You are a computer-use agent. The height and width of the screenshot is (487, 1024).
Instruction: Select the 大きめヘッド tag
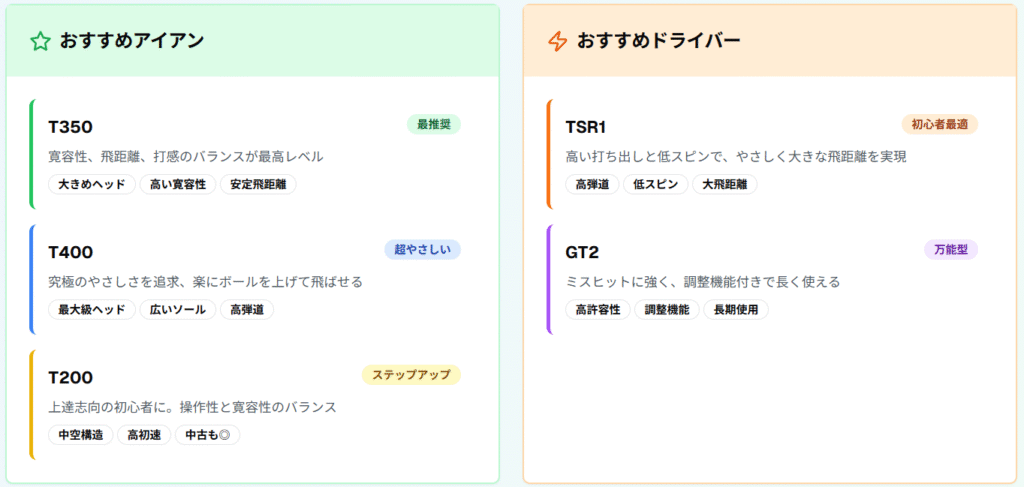point(92,185)
